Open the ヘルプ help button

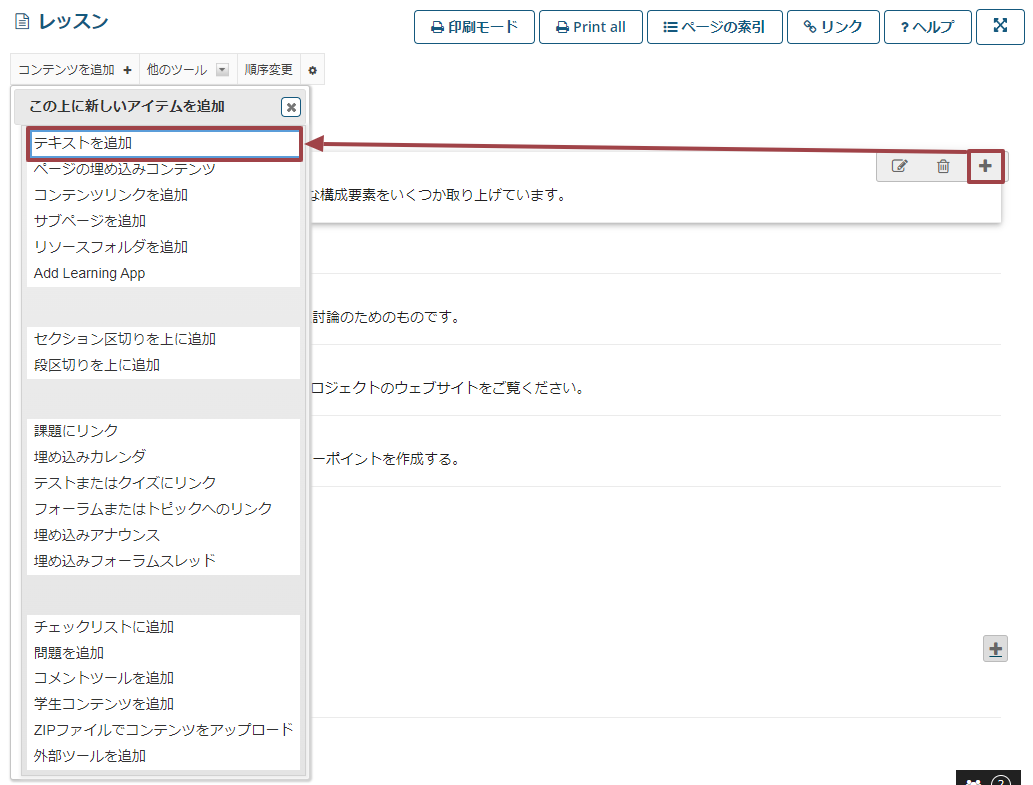click(x=927, y=27)
